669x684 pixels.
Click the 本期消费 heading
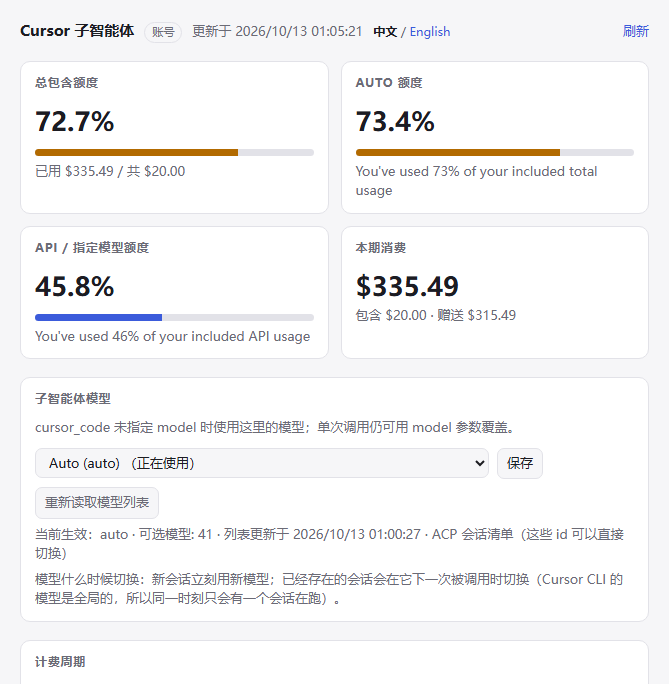tap(381, 247)
